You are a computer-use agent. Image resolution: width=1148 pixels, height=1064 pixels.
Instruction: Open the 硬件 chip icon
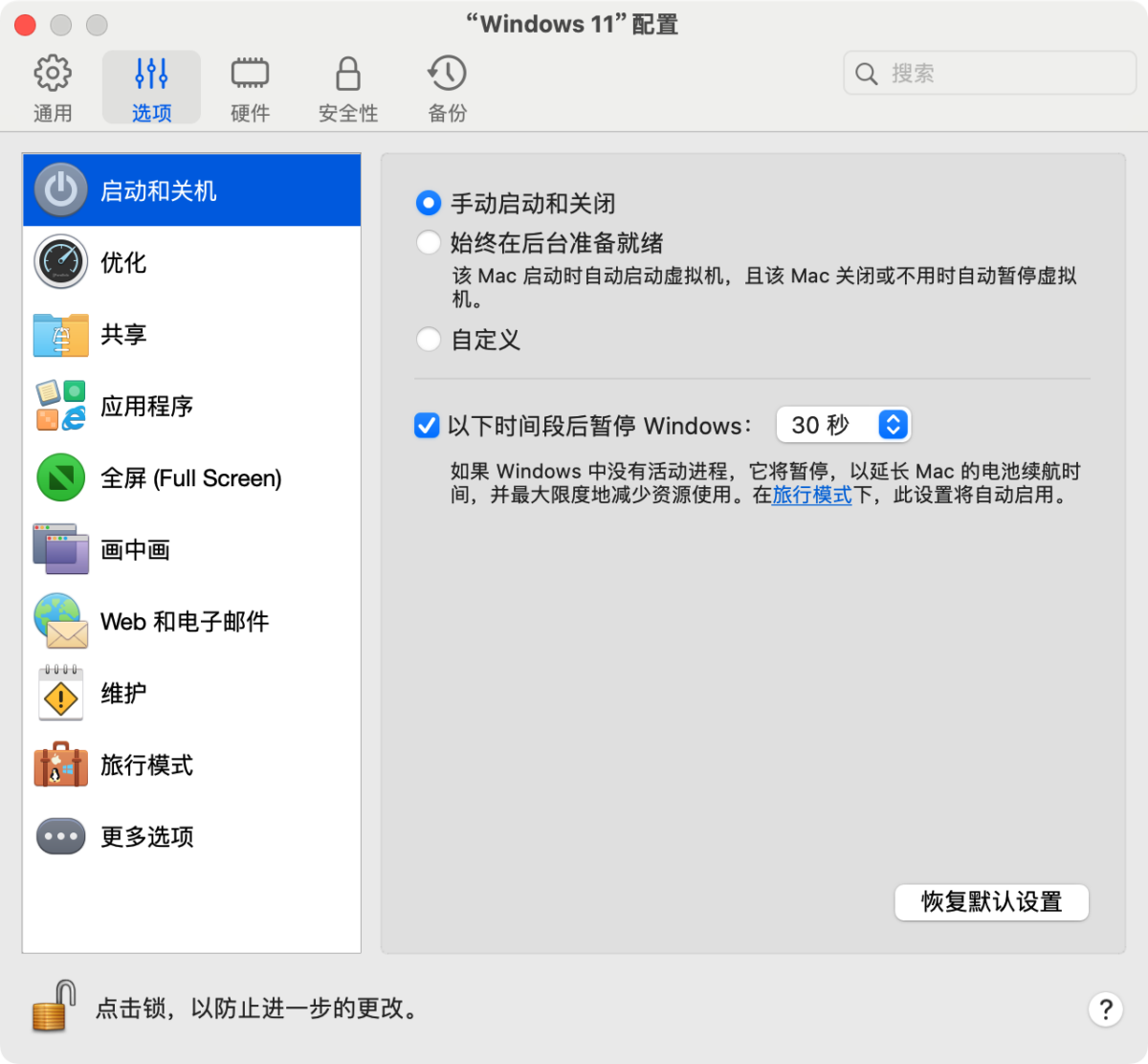point(250,74)
